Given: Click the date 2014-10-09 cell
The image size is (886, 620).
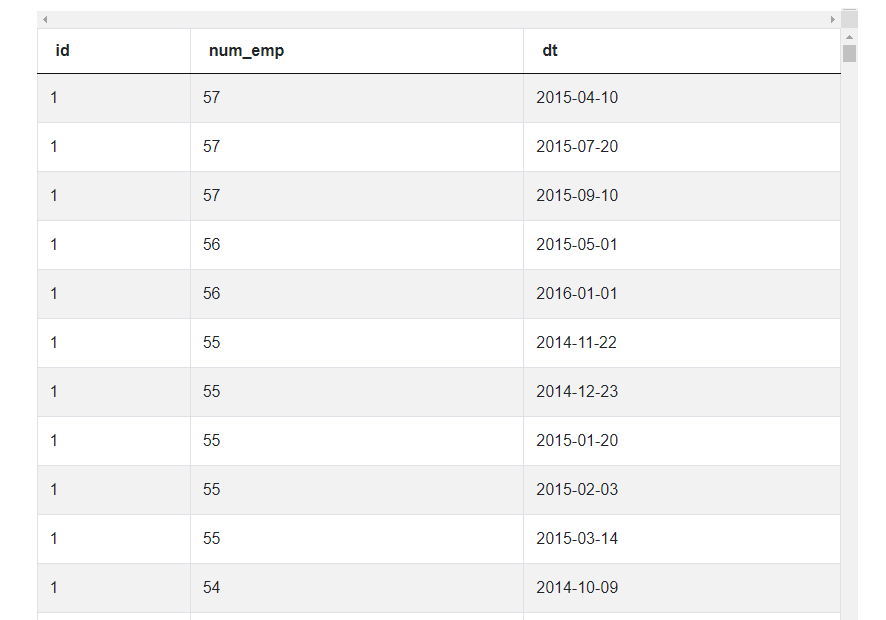Looking at the screenshot, I should click(577, 588).
